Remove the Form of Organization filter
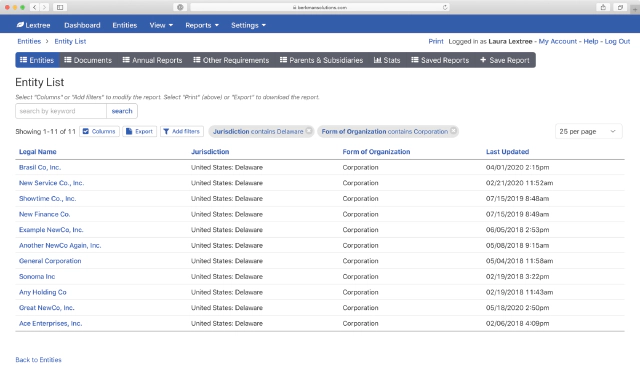Screen dimensions: 640x391 click(453, 131)
